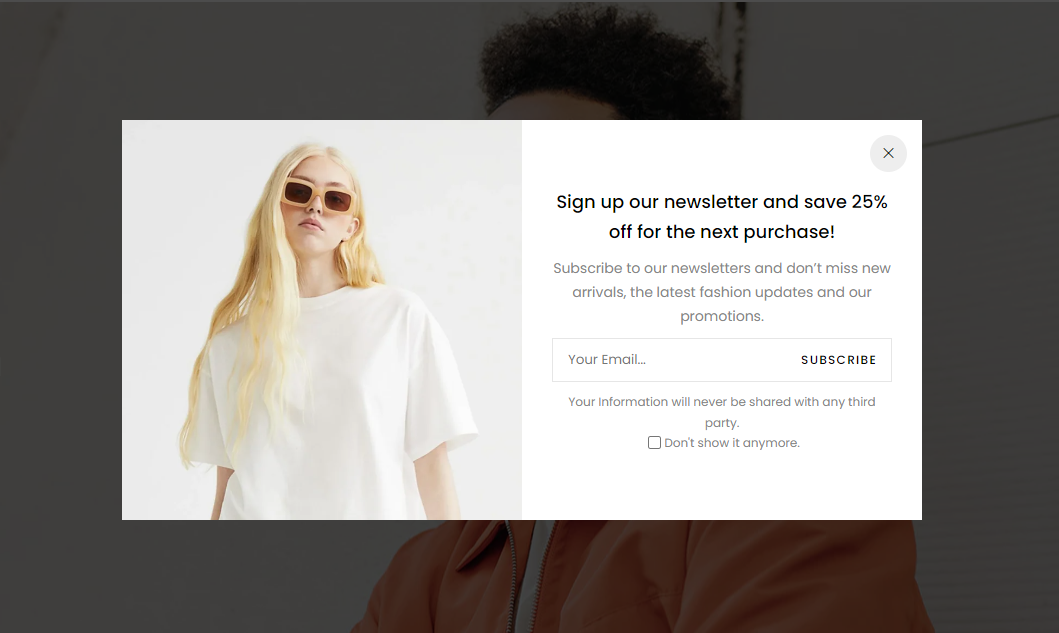Click dimmed backdrop right of the popup

(990, 318)
